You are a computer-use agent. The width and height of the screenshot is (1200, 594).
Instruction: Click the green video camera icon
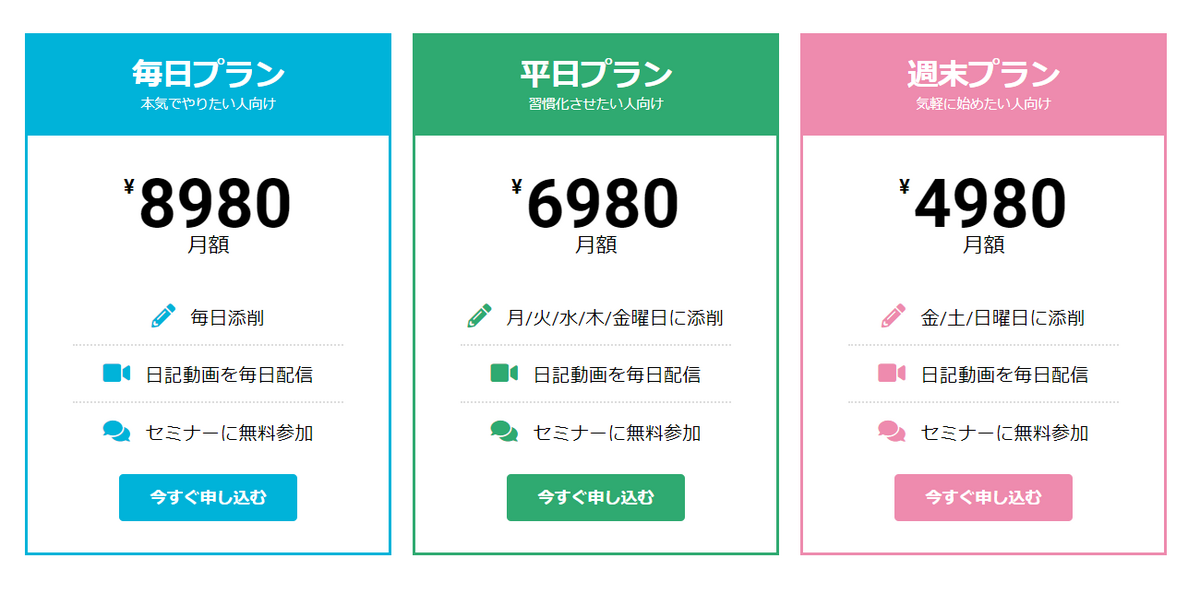(504, 373)
